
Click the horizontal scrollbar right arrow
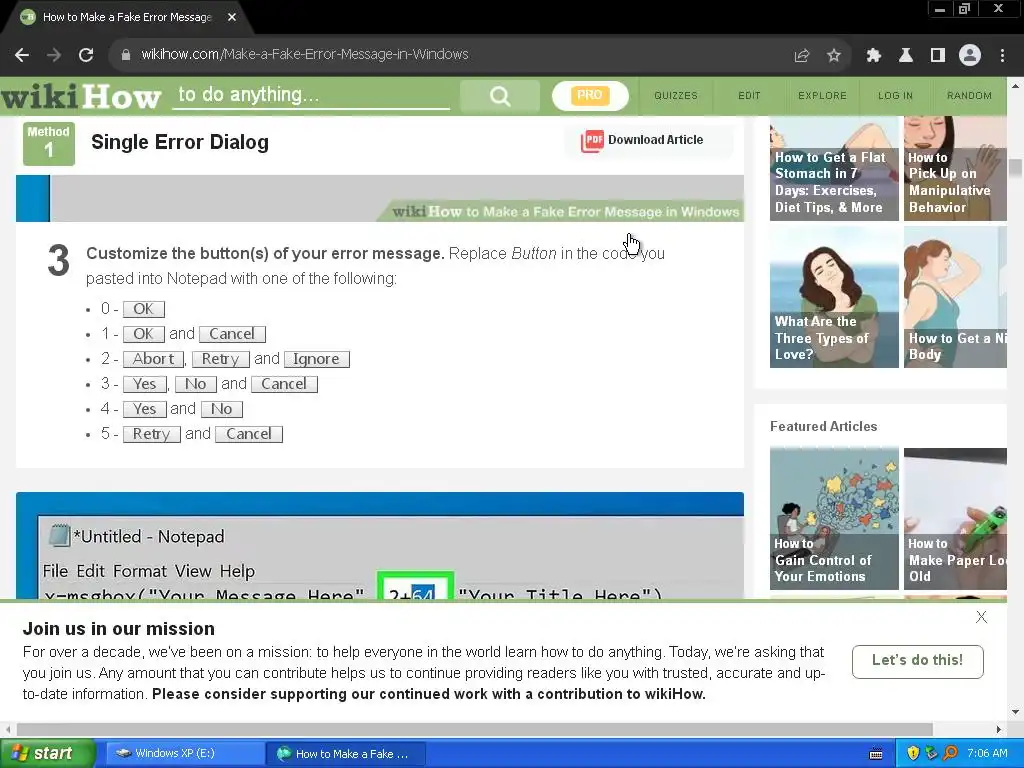point(998,729)
